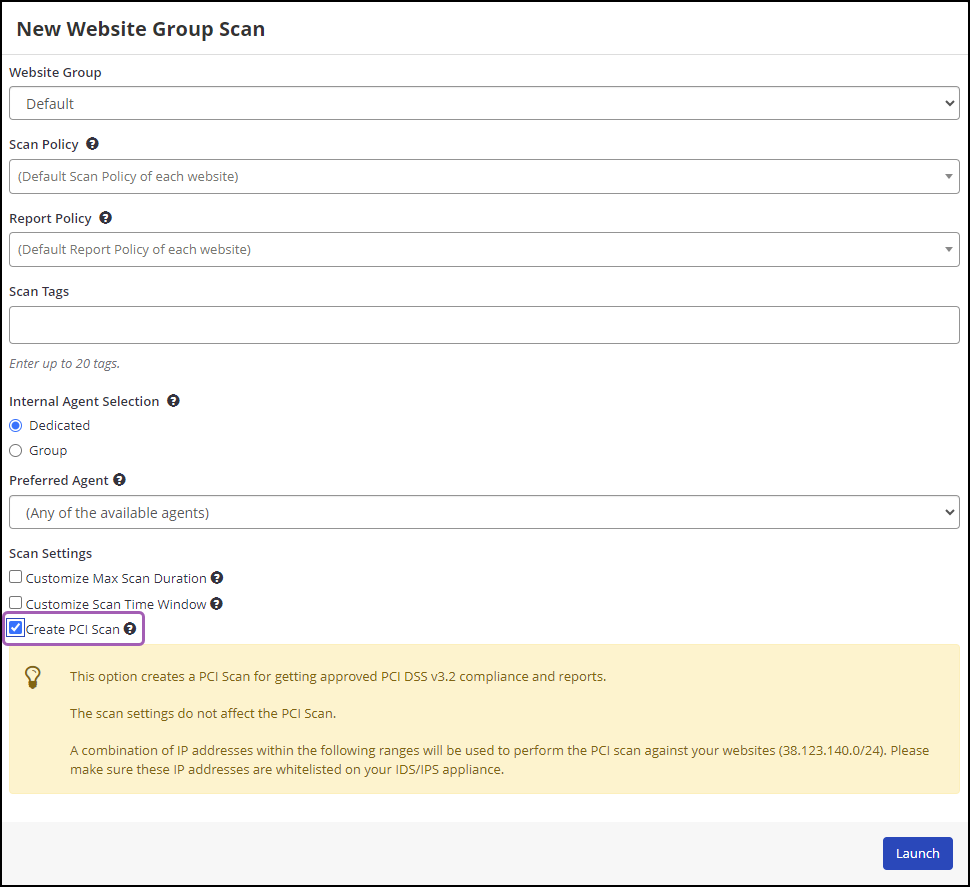This screenshot has height=887, width=970.
Task: Click the Preferred Agent help icon
Action: pyautogui.click(x=119, y=479)
